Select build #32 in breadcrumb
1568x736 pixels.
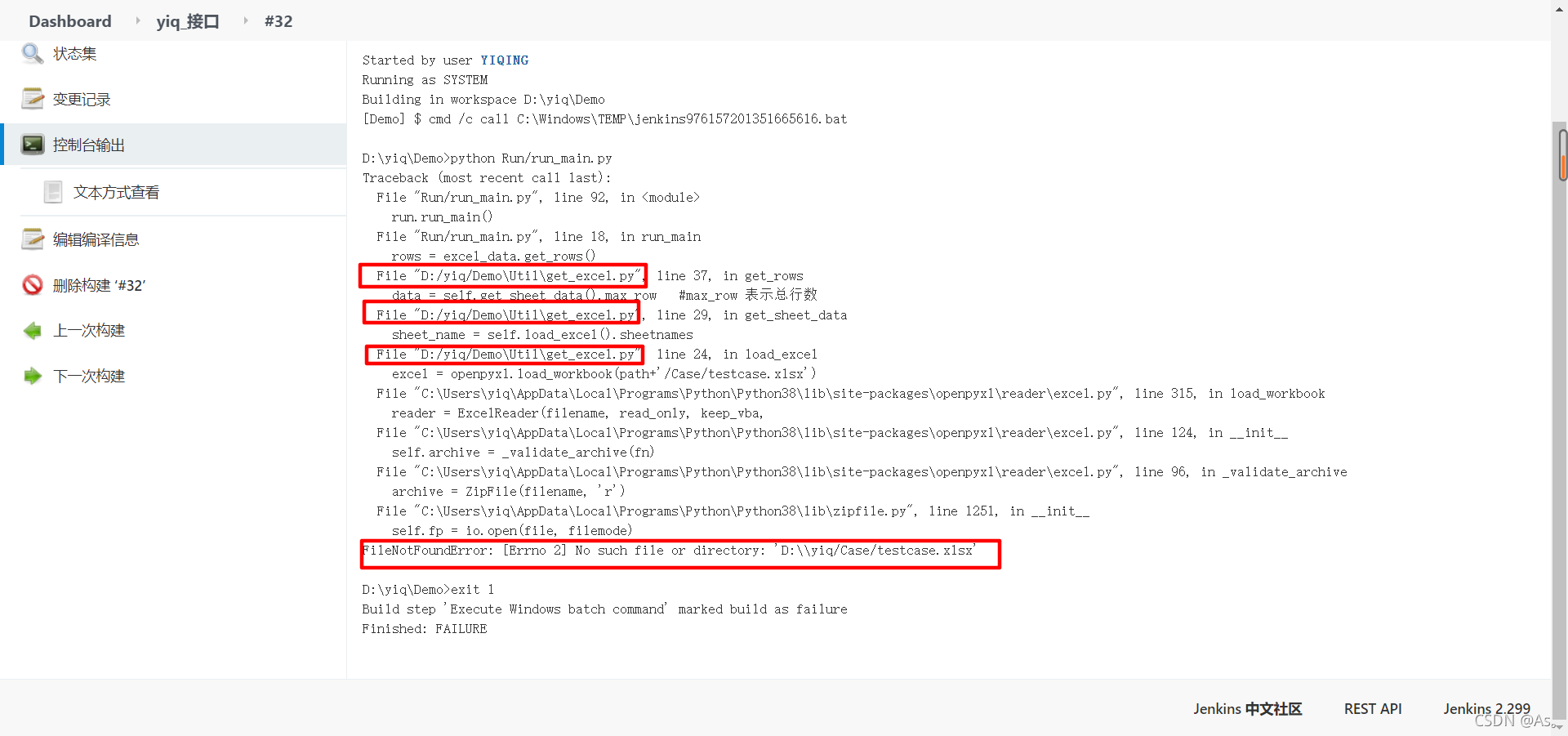pos(278,21)
